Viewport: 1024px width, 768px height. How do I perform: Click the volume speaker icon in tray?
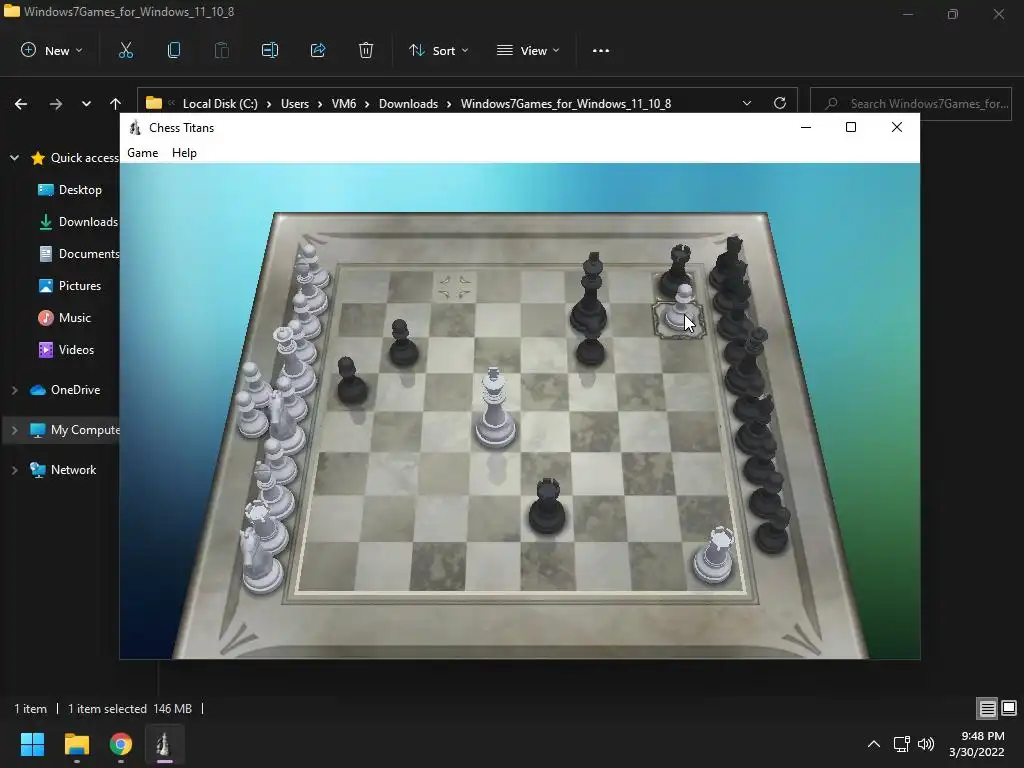(x=926, y=744)
